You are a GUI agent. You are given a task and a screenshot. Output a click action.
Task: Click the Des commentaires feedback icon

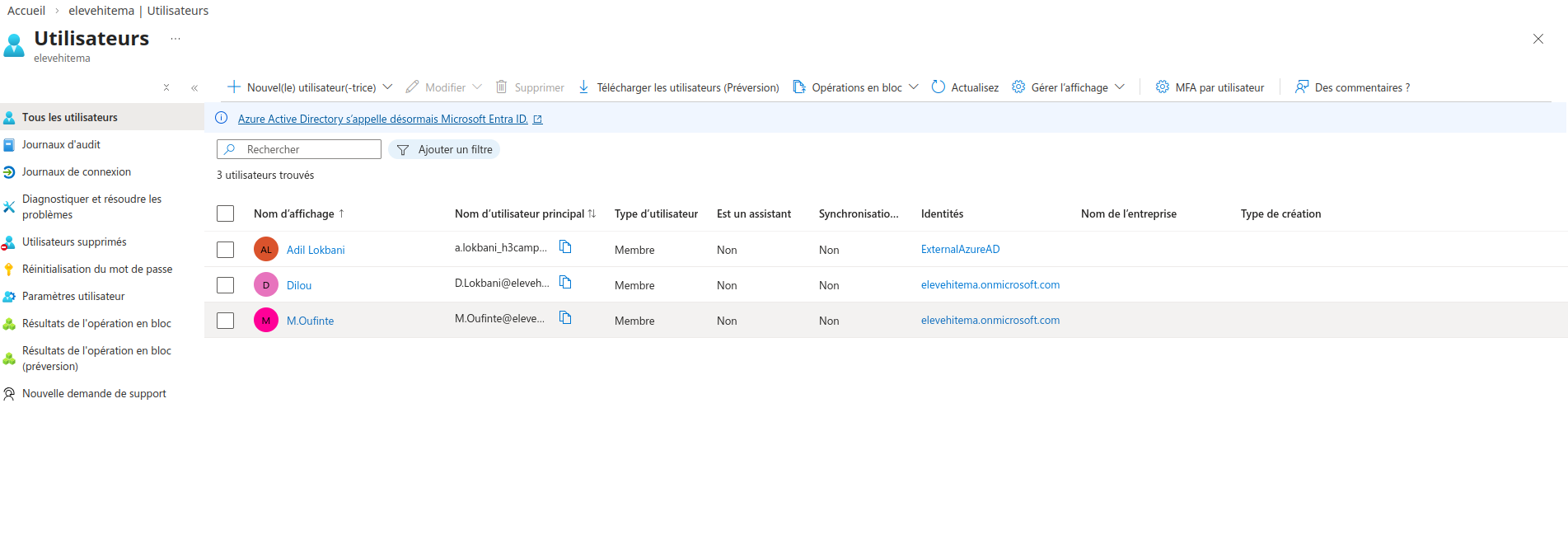tap(1302, 87)
